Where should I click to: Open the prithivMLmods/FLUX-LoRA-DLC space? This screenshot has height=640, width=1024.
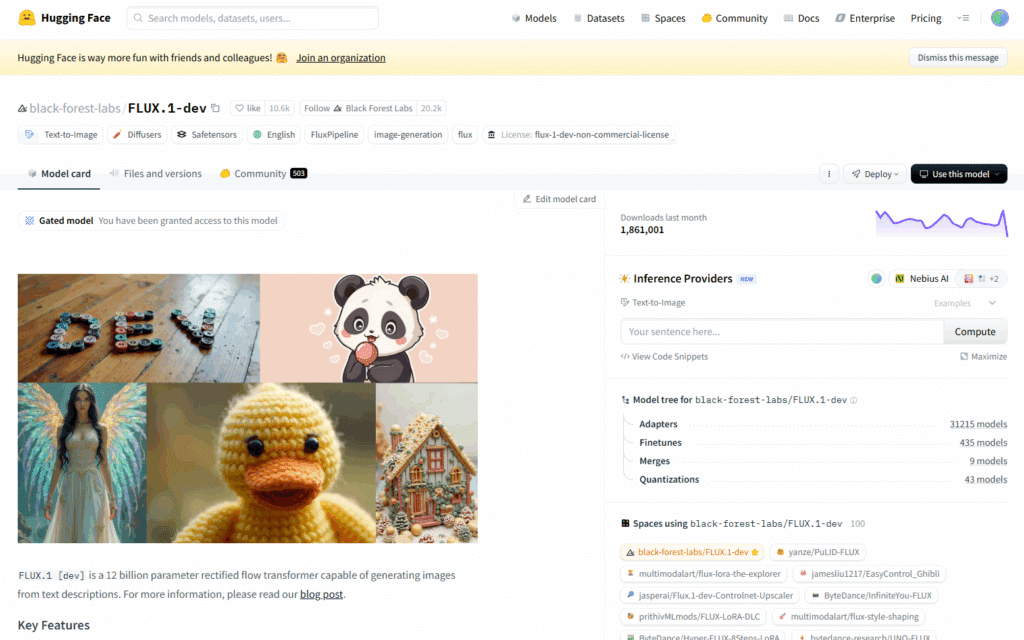[694, 616]
